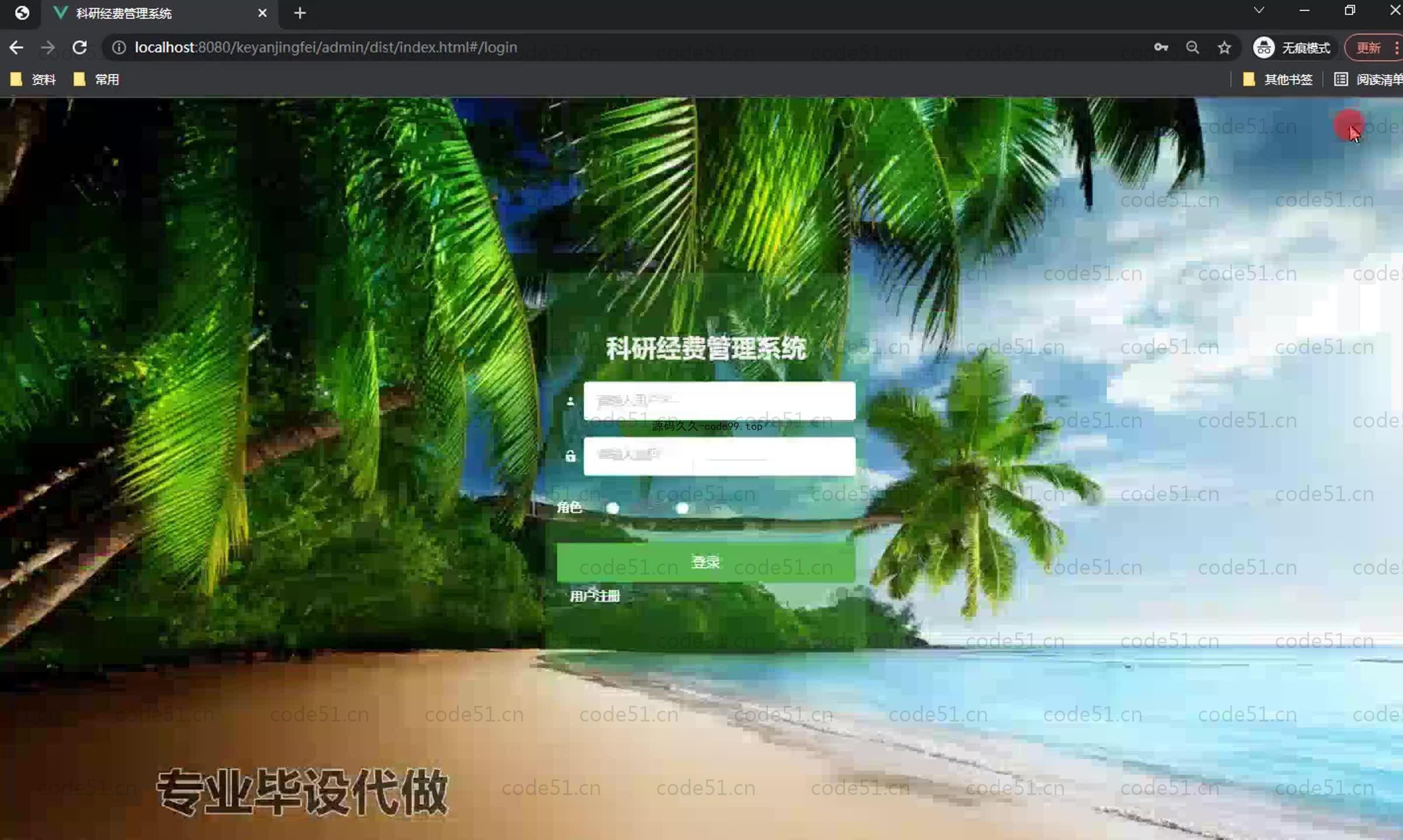
Task: Open the 用户注册 registration link
Action: click(595, 596)
